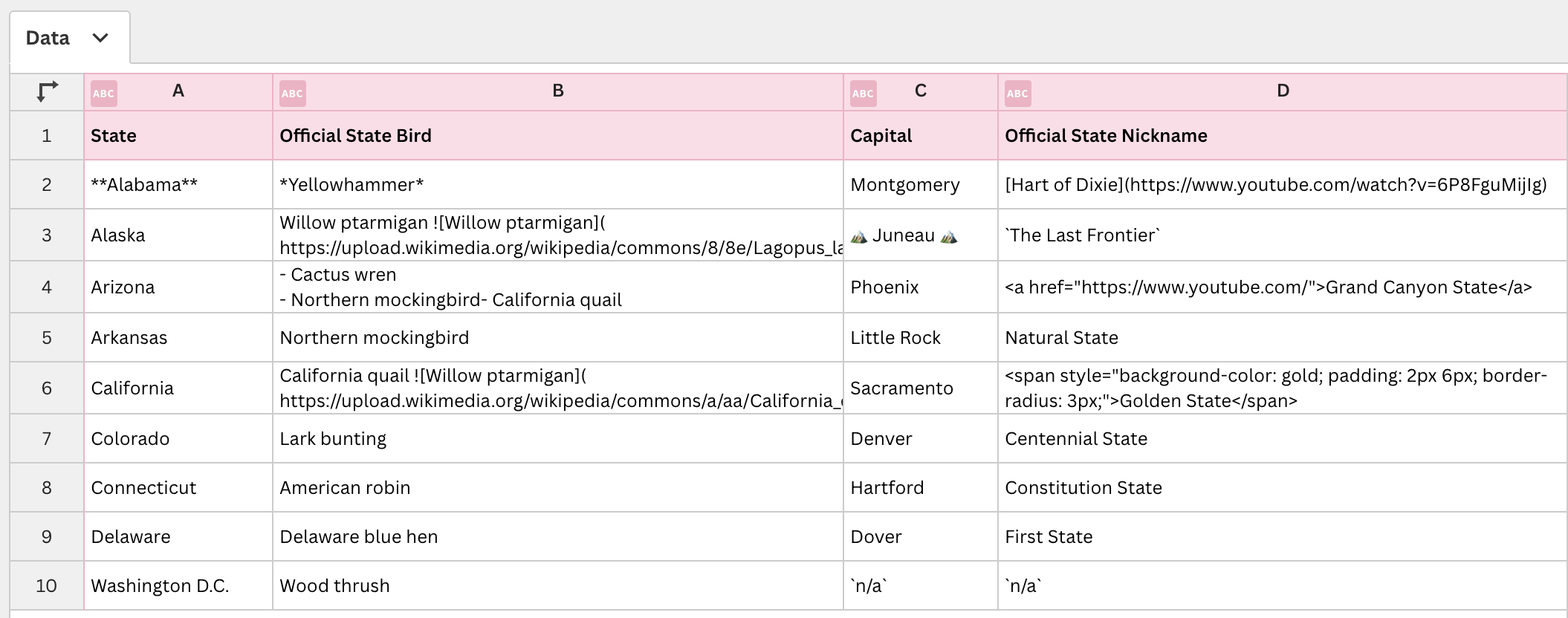Select the Juneau capital cell

[x=904, y=235]
